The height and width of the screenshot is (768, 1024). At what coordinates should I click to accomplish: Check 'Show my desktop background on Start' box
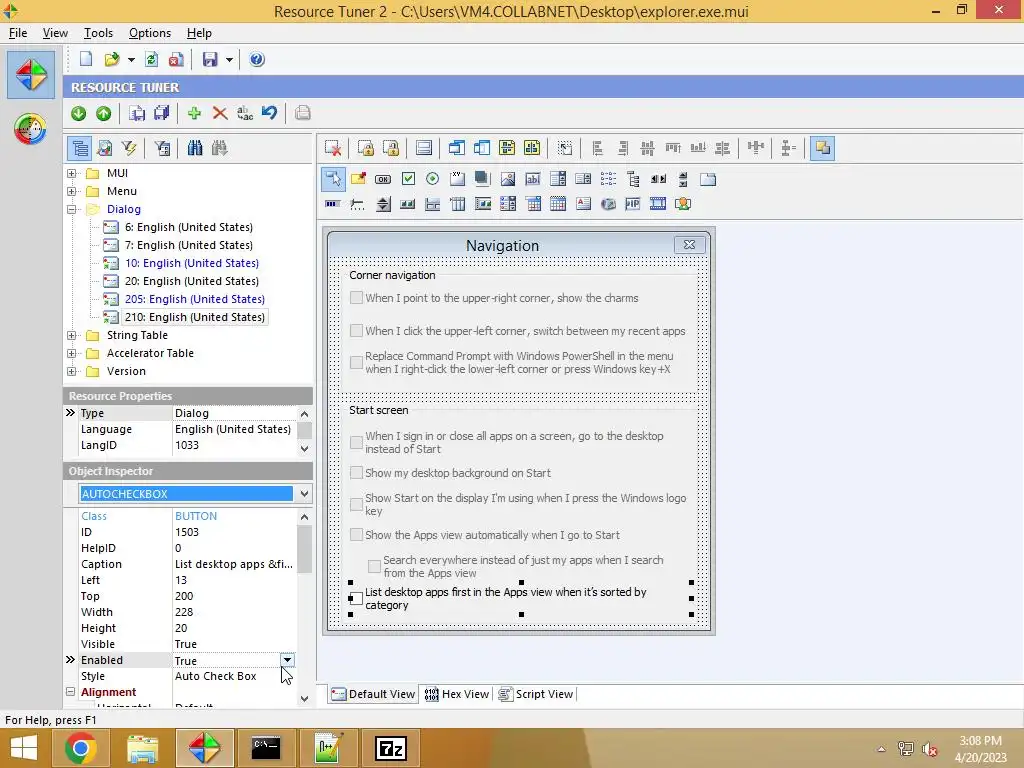pyautogui.click(x=356, y=473)
